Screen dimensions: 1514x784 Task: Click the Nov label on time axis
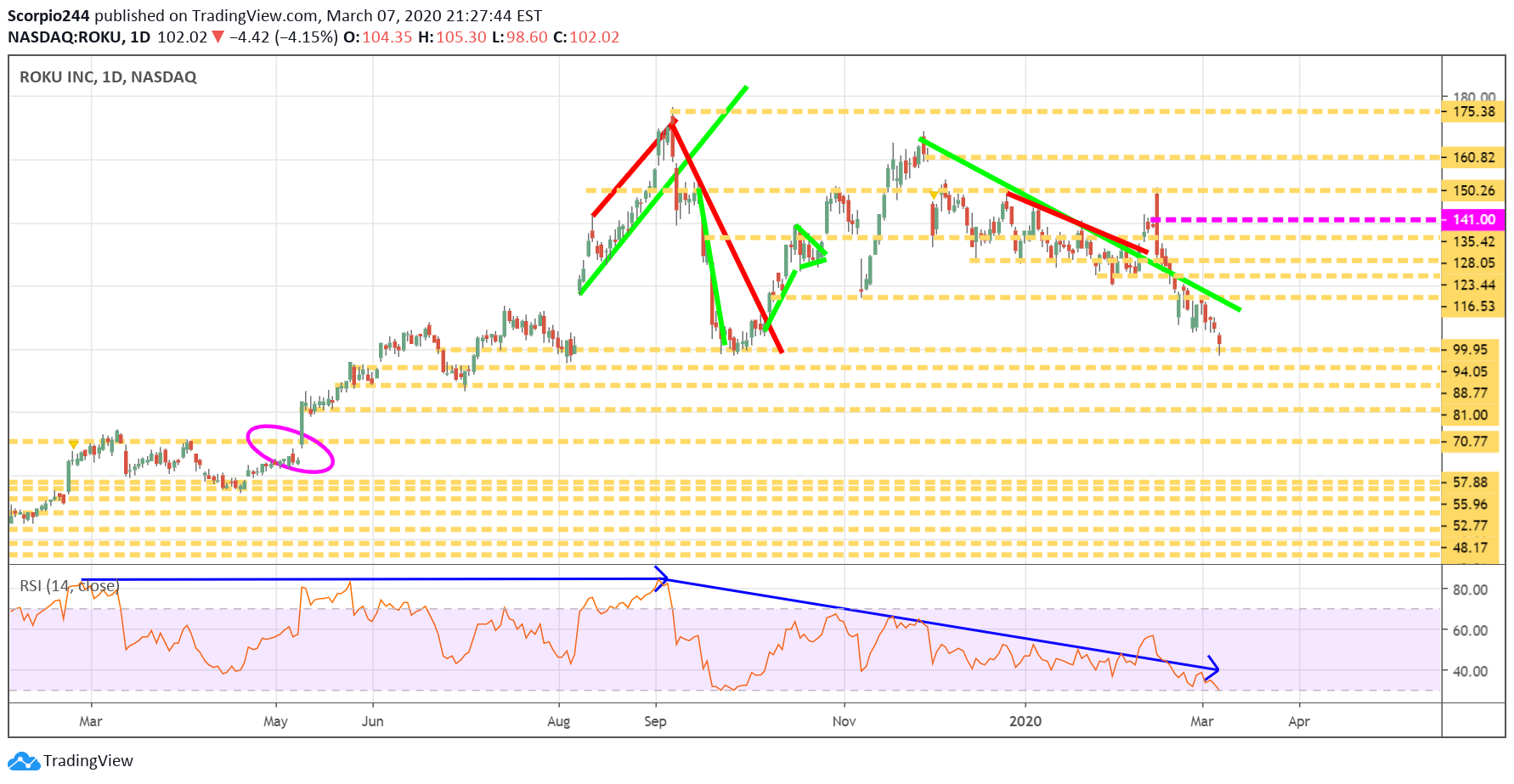844,721
